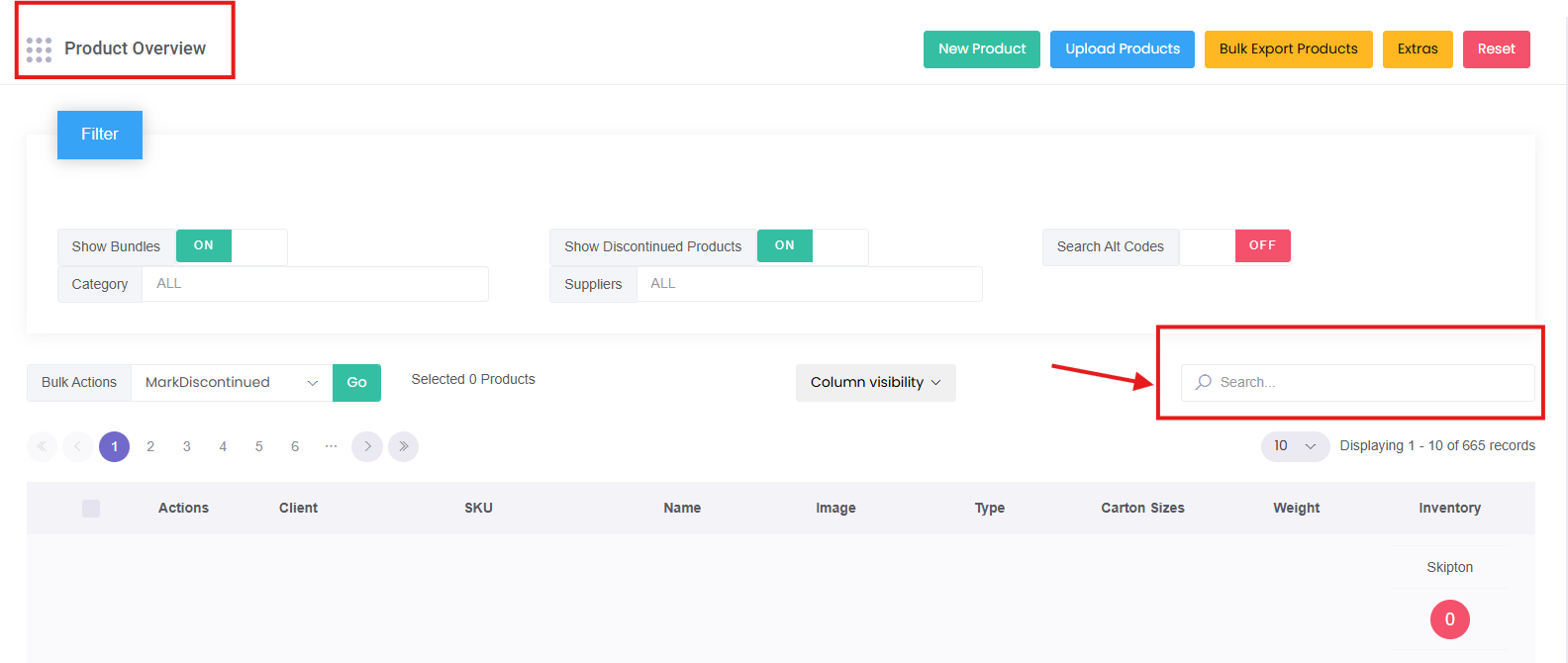The height and width of the screenshot is (663, 1568).
Task: Open the page size dropdown showing 10
Action: click(1294, 446)
